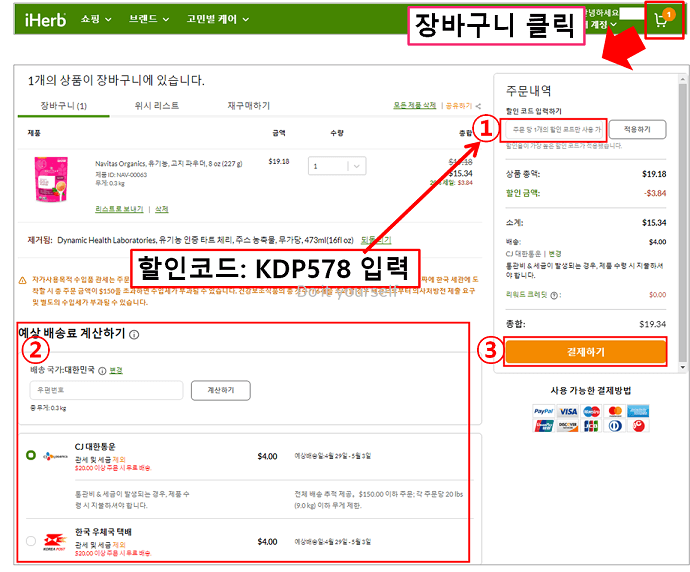Open the product quantity dropdown

point(337,166)
